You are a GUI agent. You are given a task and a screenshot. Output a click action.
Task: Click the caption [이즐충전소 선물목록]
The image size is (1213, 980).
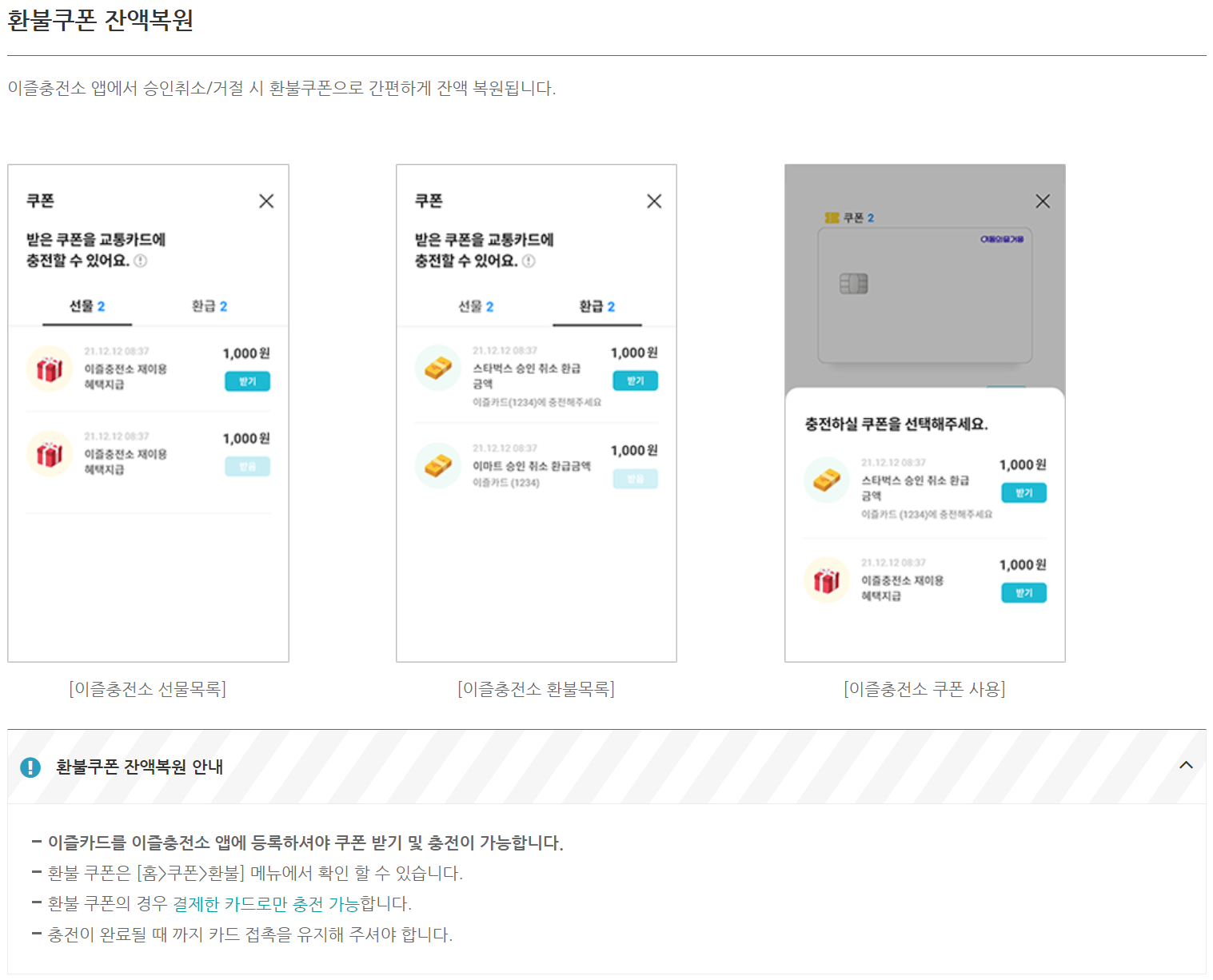[x=148, y=689]
